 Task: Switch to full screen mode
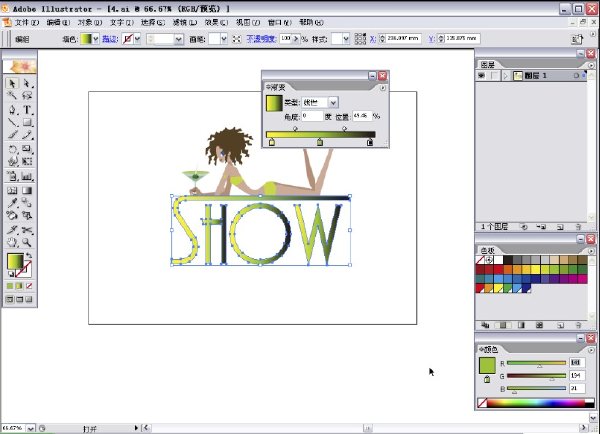pyautogui.click(x=29, y=299)
